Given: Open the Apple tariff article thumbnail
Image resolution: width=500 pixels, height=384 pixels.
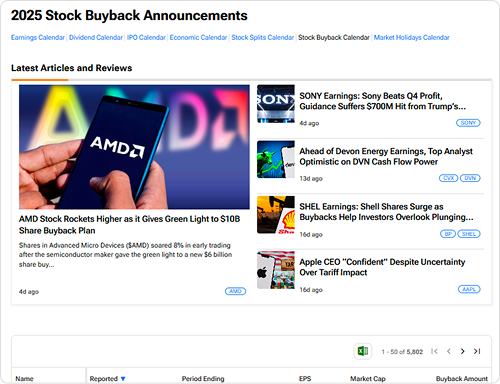Looking at the screenshot, I should [x=276, y=270].
